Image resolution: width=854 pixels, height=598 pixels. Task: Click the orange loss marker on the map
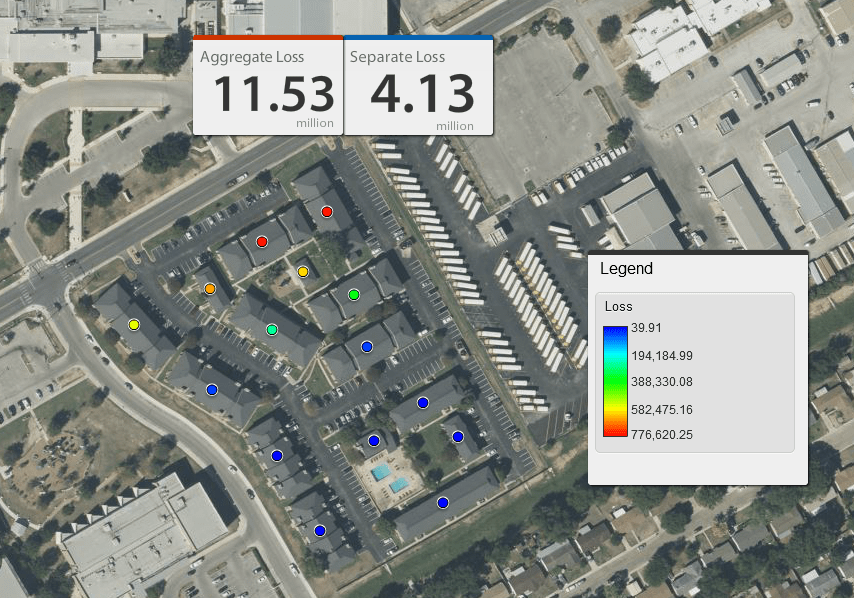[210, 289]
